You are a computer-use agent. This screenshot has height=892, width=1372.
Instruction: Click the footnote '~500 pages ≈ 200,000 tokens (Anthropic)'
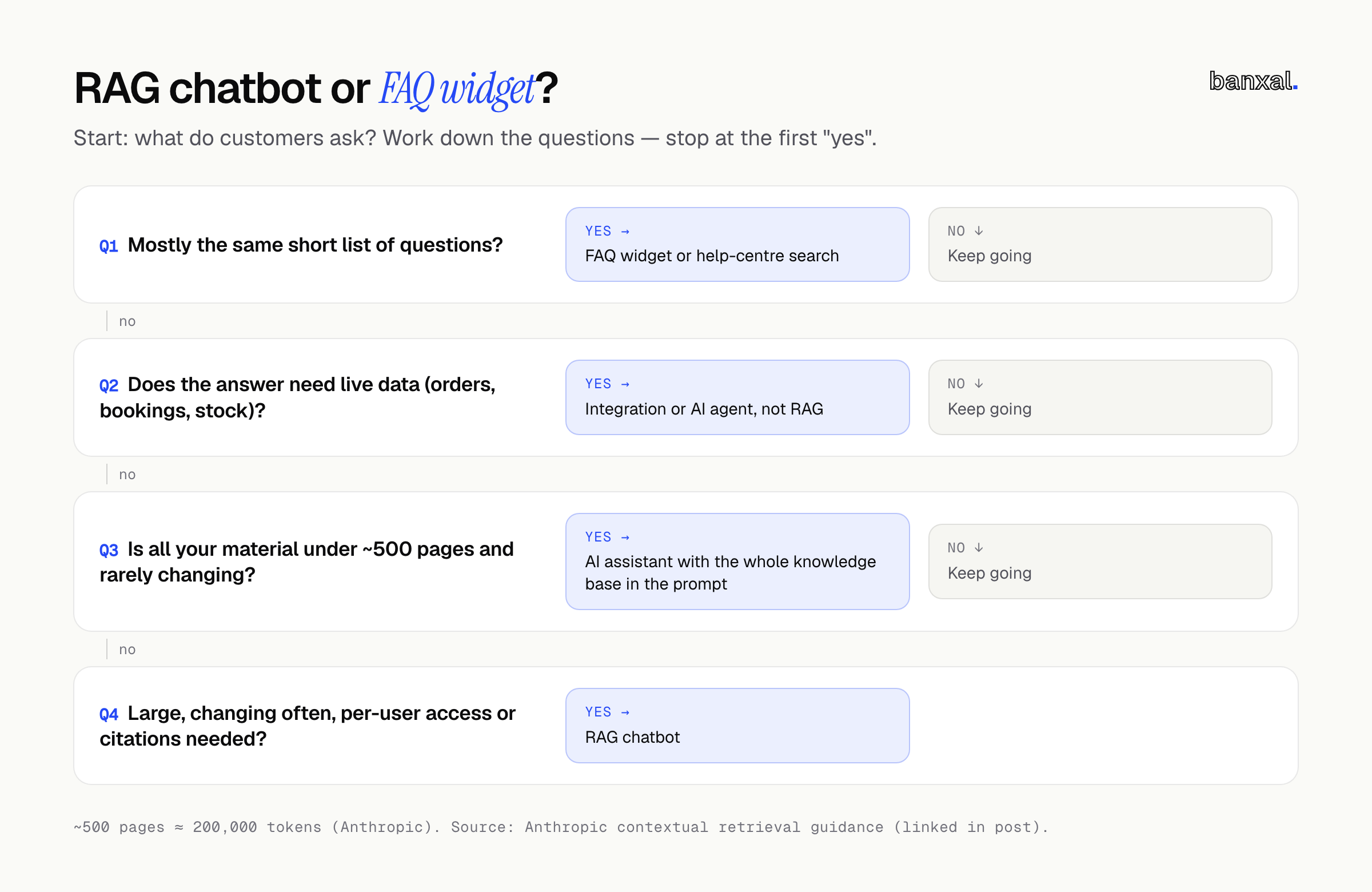560,827
